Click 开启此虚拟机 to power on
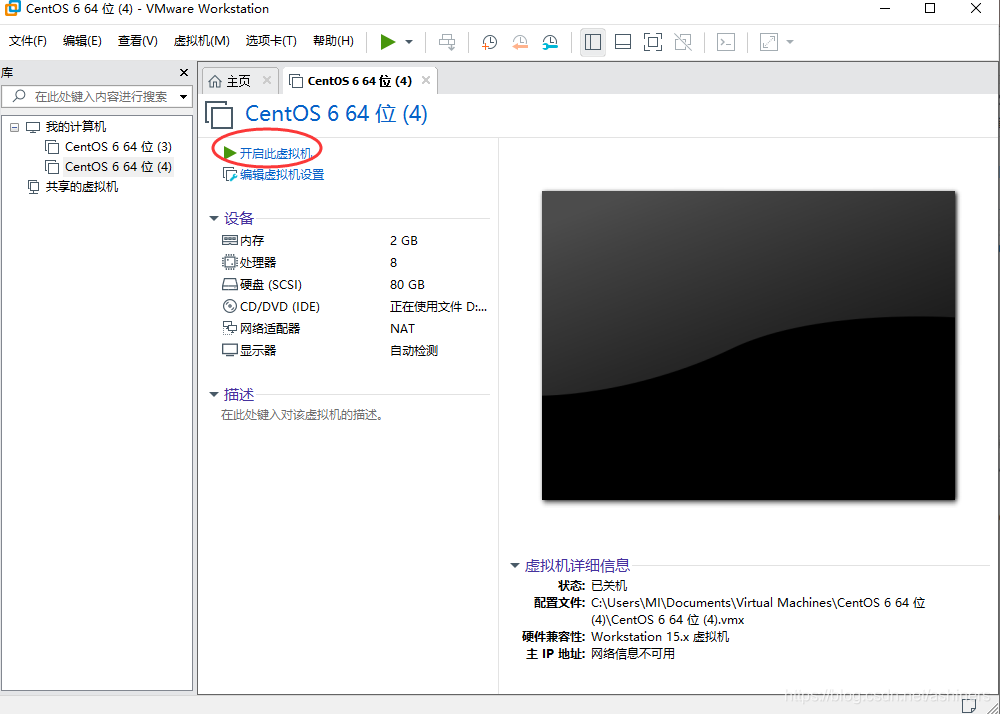1000x714 pixels. click(276, 153)
